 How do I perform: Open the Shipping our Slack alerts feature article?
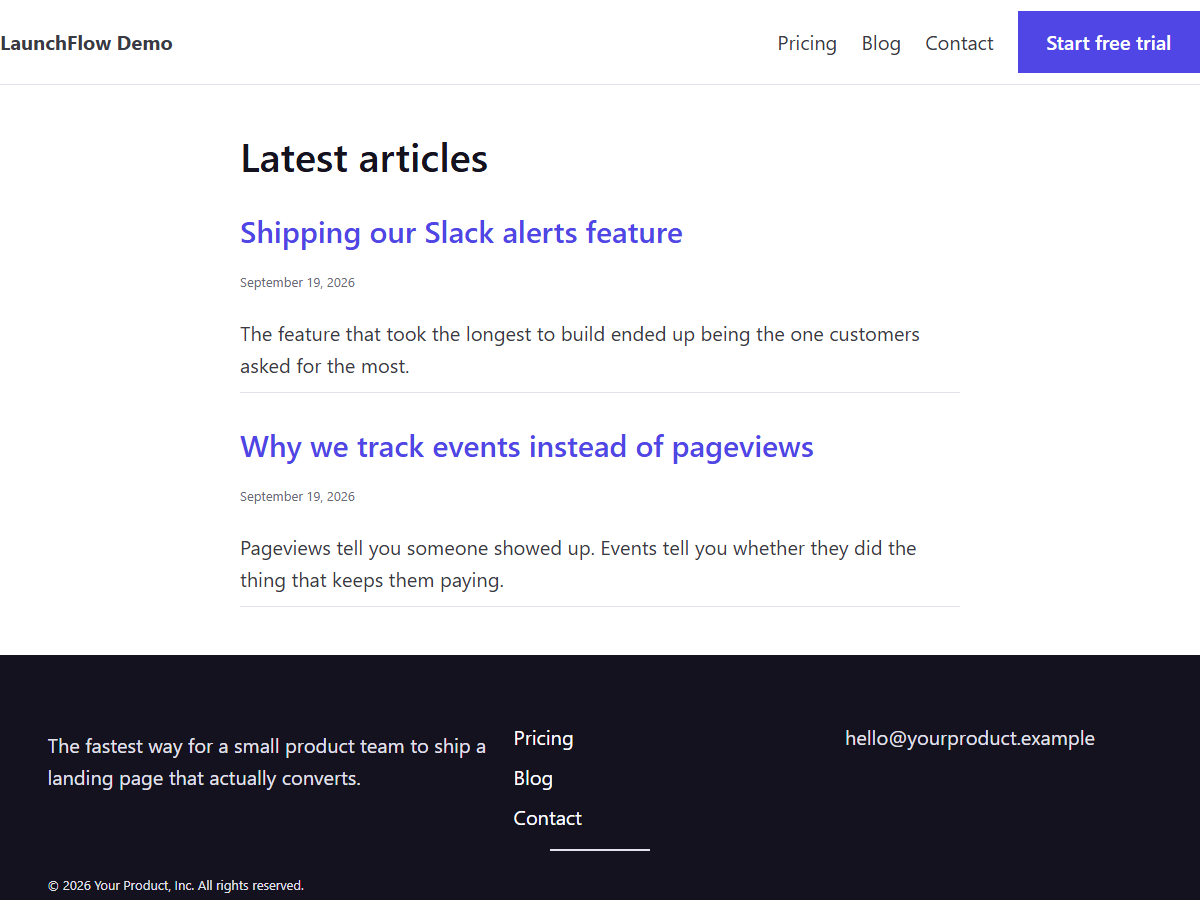click(461, 233)
